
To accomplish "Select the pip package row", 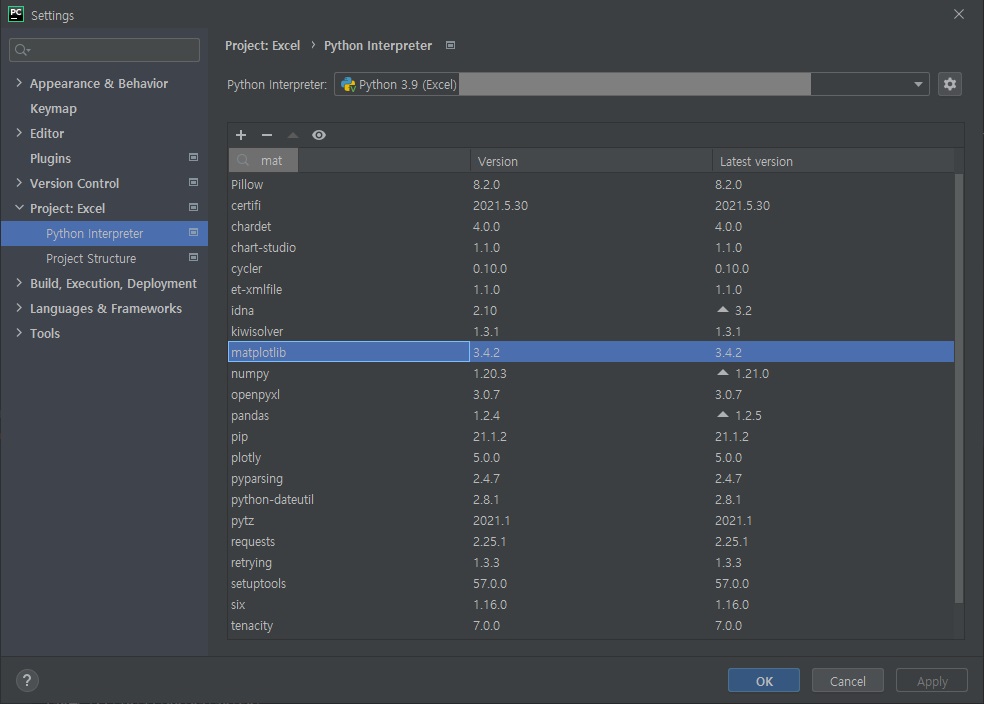I will click(591, 436).
